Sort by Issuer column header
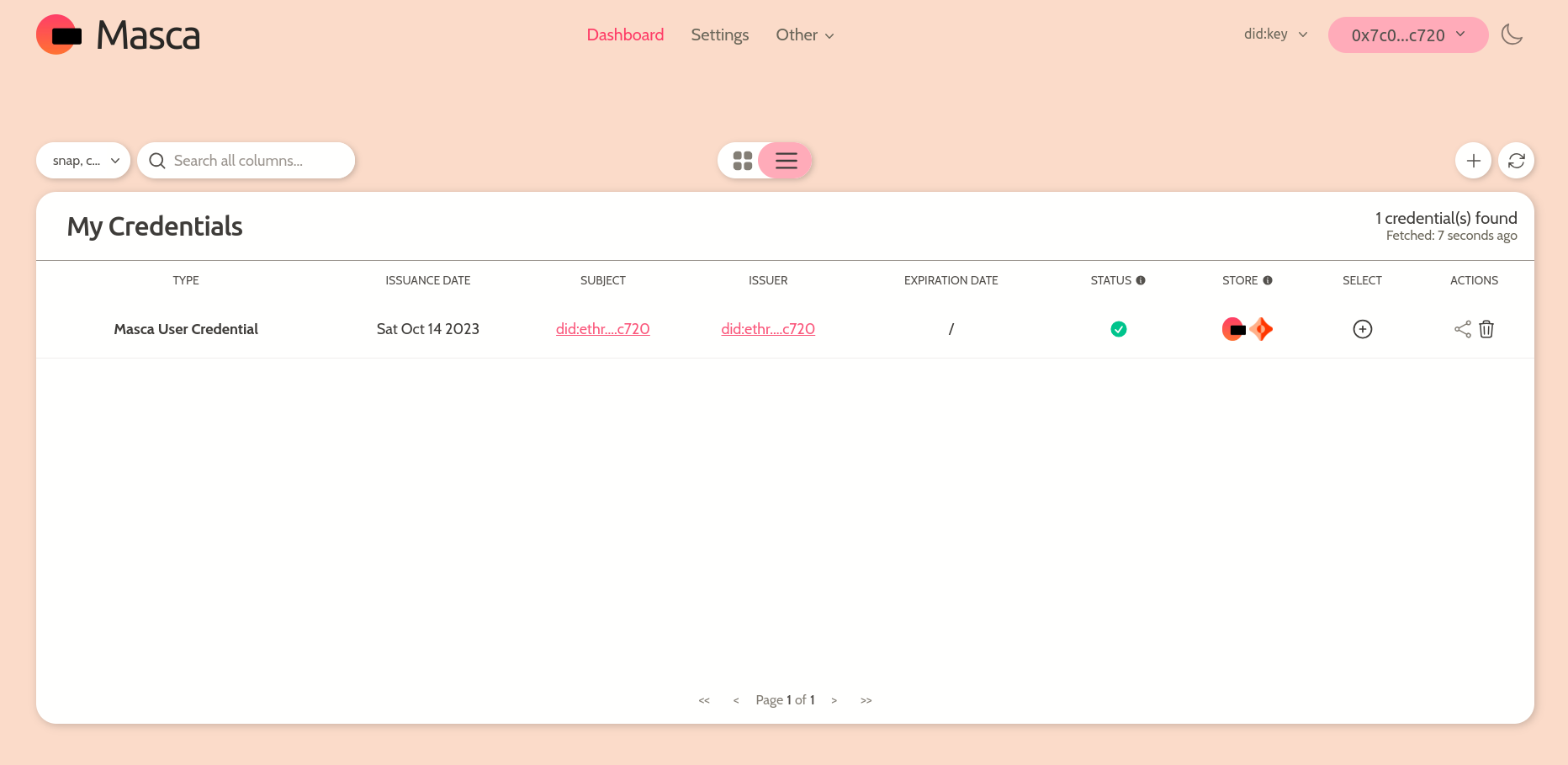Image resolution: width=1568 pixels, height=765 pixels. click(x=768, y=280)
